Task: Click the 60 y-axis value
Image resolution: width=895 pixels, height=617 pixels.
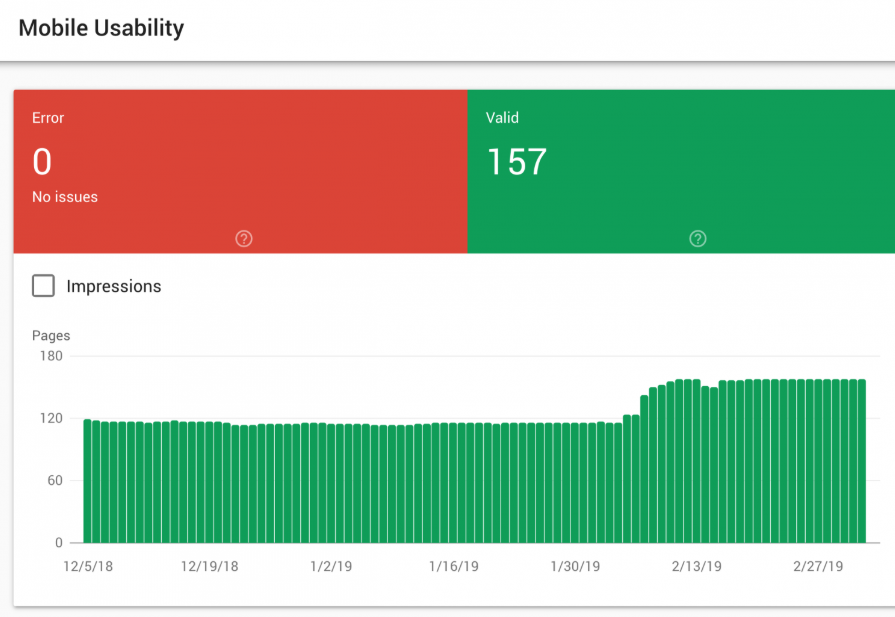Action: [55, 481]
